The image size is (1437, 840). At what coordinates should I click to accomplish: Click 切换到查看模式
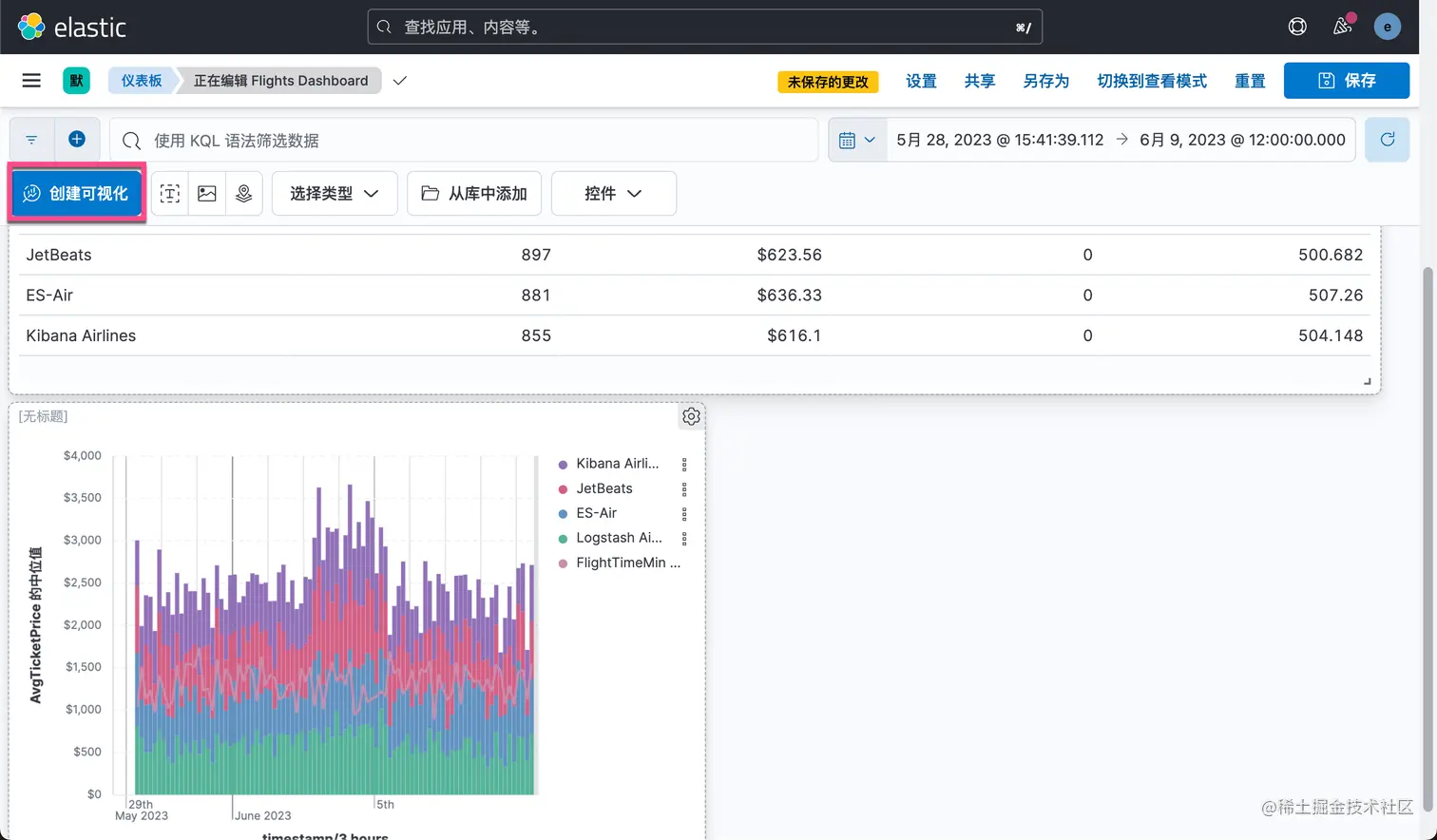(x=1152, y=81)
